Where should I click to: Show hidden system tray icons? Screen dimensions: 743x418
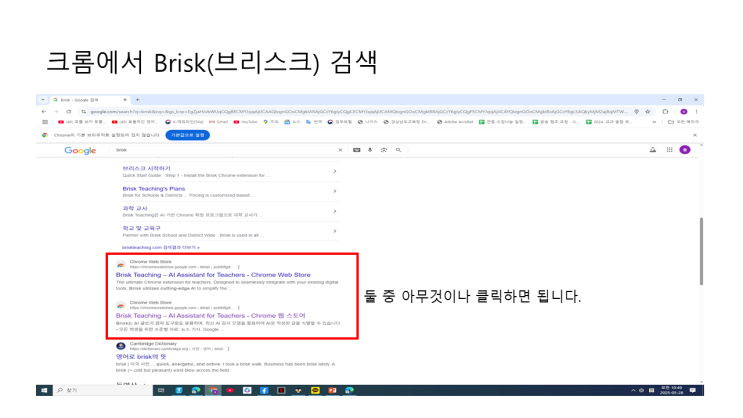pos(633,391)
